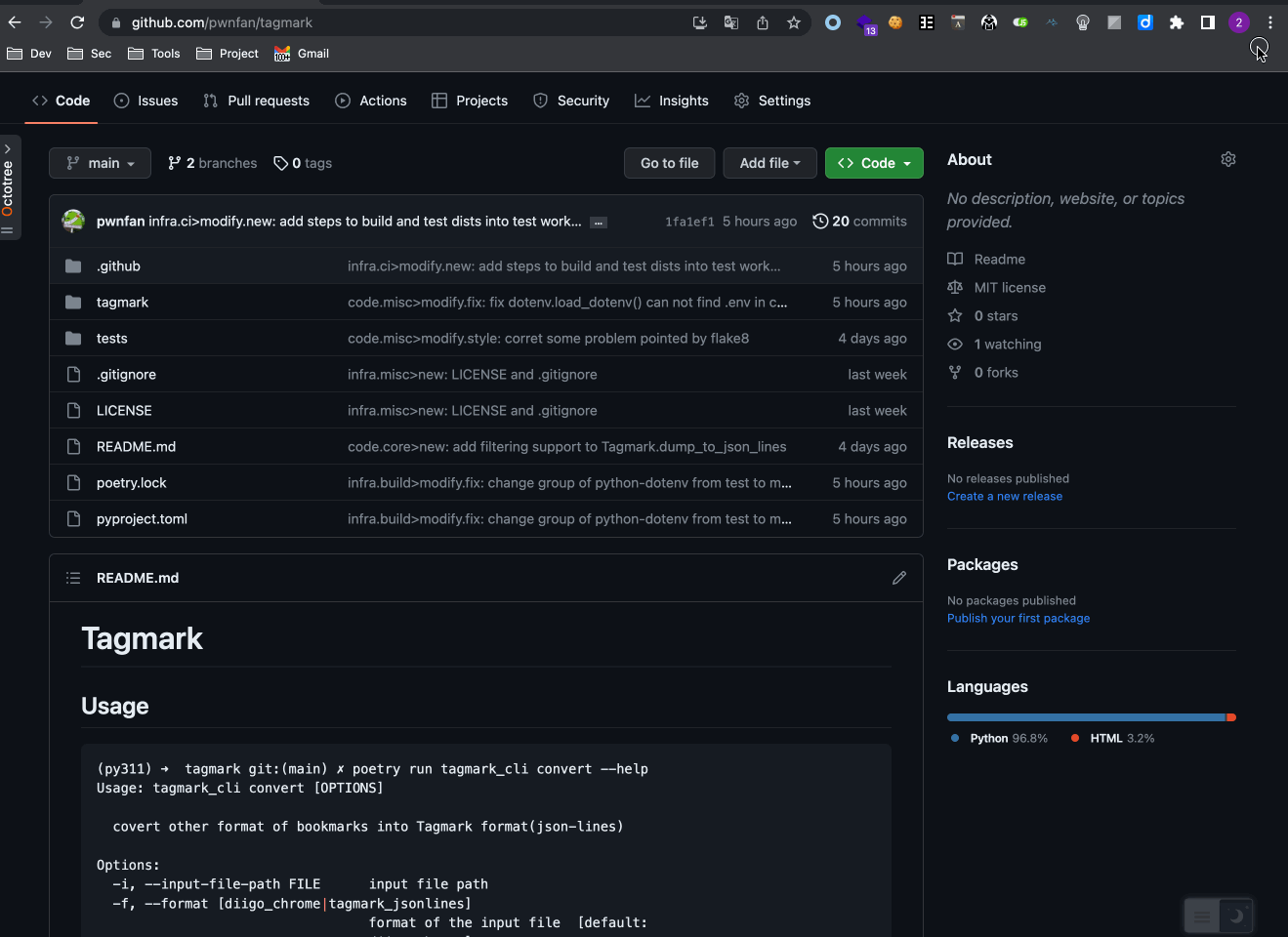Click the LICENSE file icon
Screen dimensions: 1288x937
(73, 410)
